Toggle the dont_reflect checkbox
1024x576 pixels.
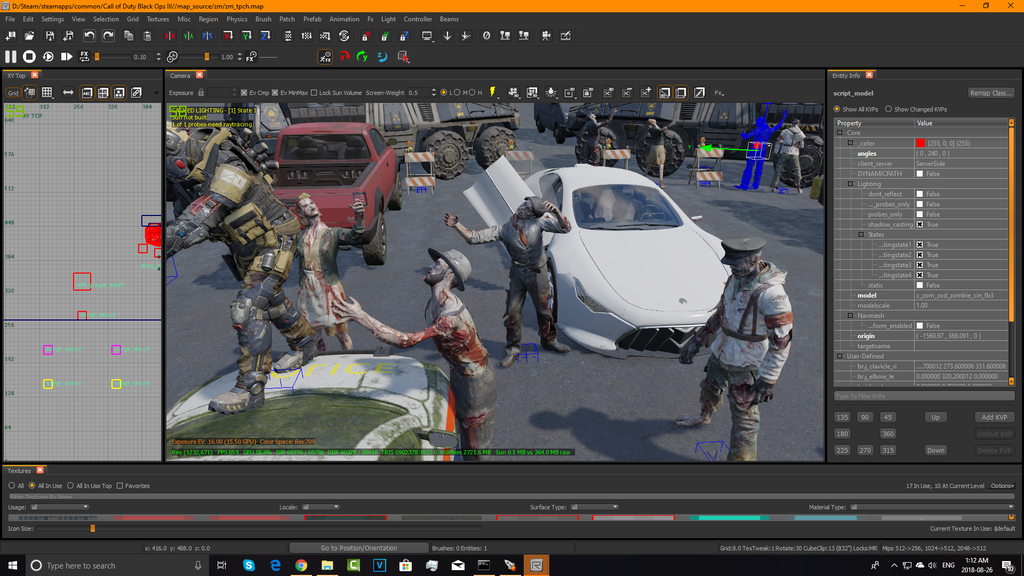click(920, 194)
